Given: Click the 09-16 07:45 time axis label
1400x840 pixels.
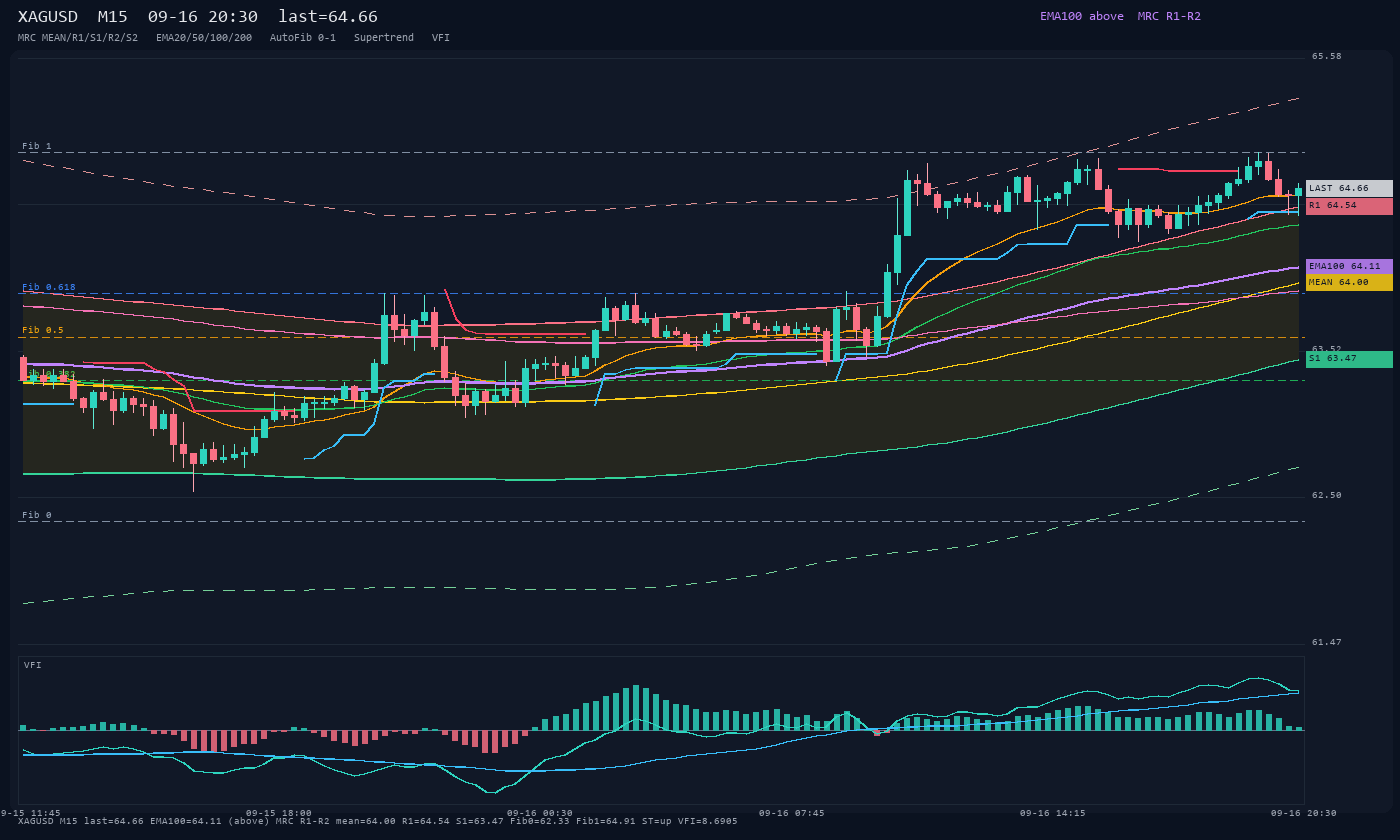Looking at the screenshot, I should tap(792, 813).
